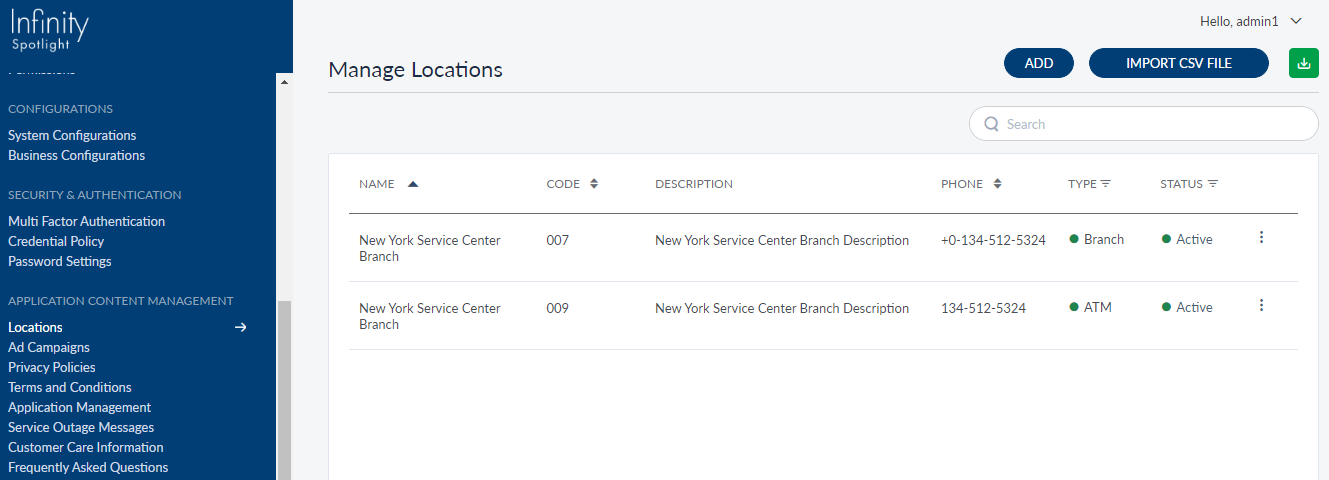This screenshot has height=480, width=1329.
Task: Click the ADD button
Action: (1039, 63)
